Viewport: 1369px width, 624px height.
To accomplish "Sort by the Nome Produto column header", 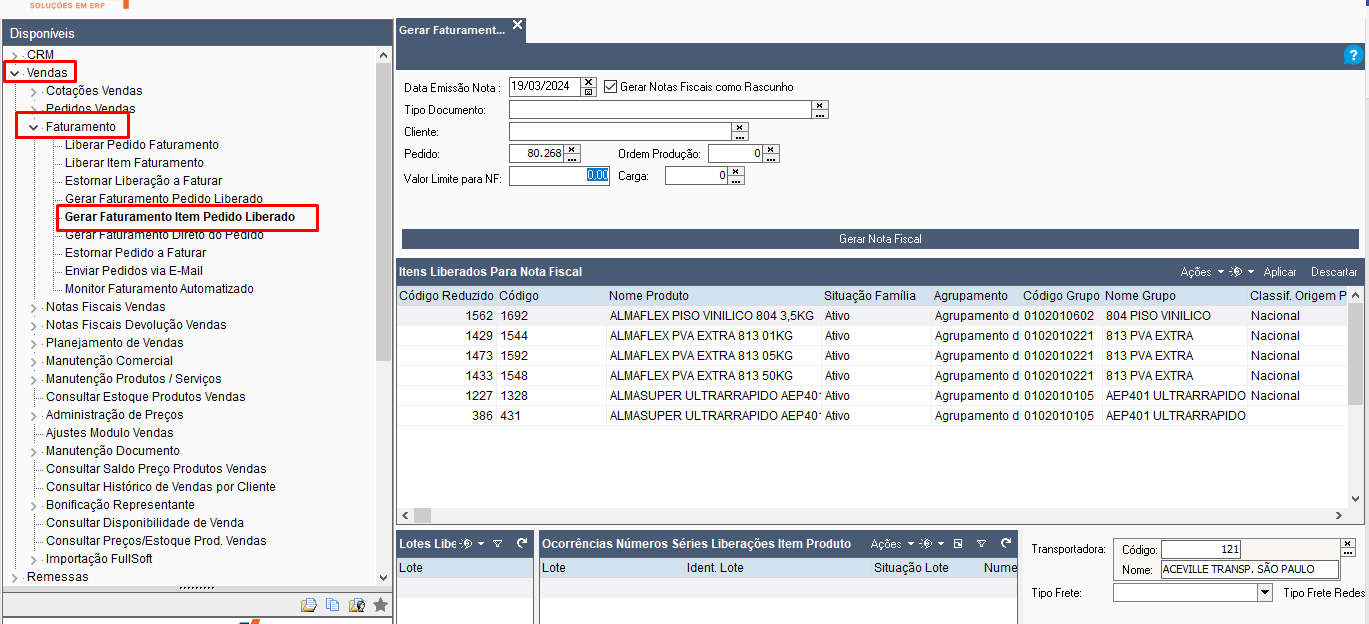I will [x=649, y=296].
